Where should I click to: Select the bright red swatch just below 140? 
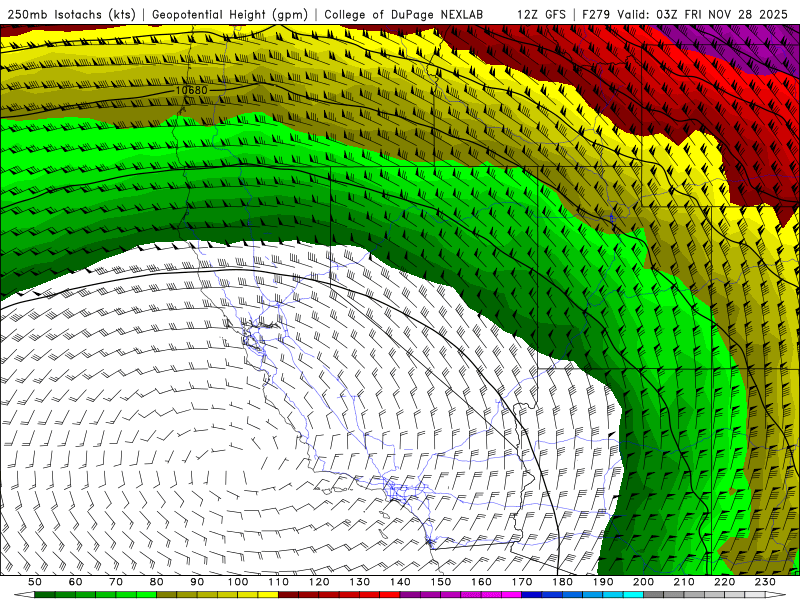390,595
